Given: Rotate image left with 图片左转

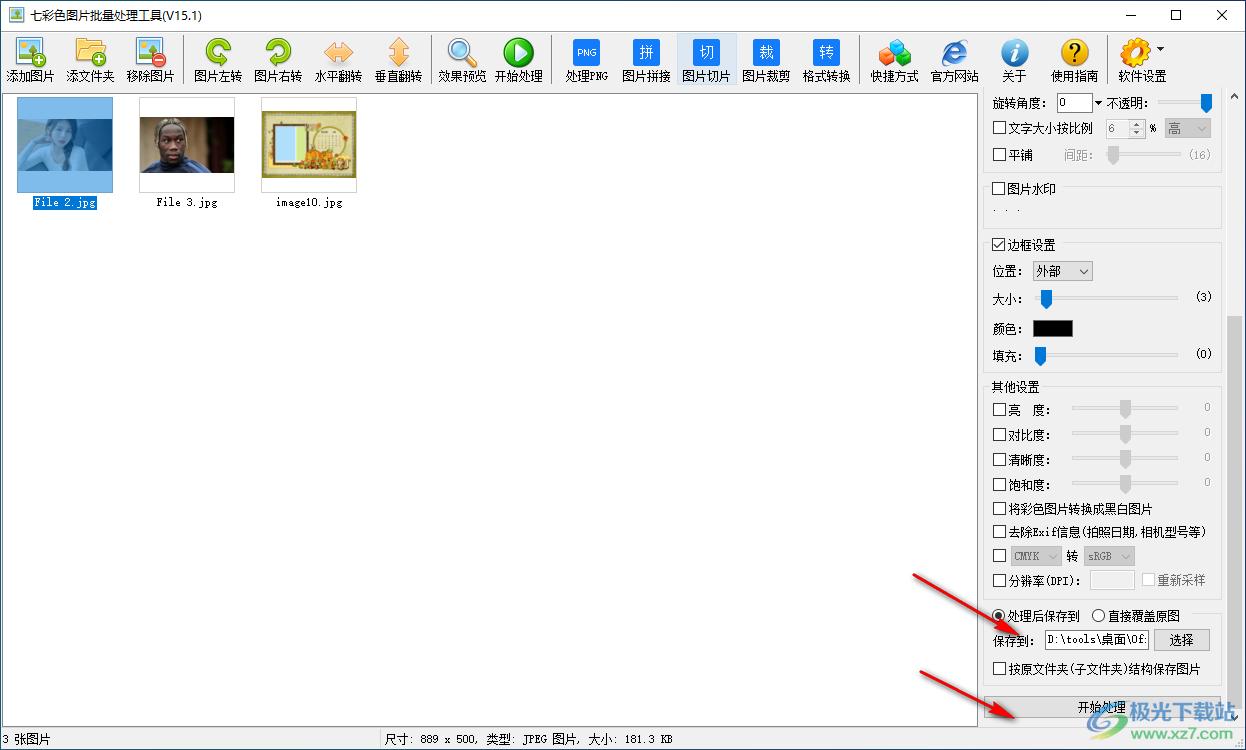Looking at the screenshot, I should 218,54.
